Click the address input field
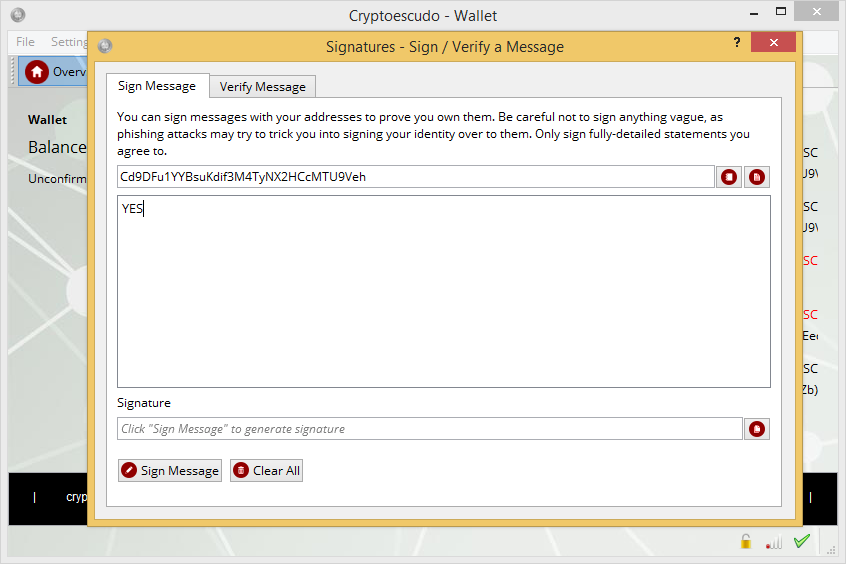Image resolution: width=846 pixels, height=564 pixels. [416, 177]
